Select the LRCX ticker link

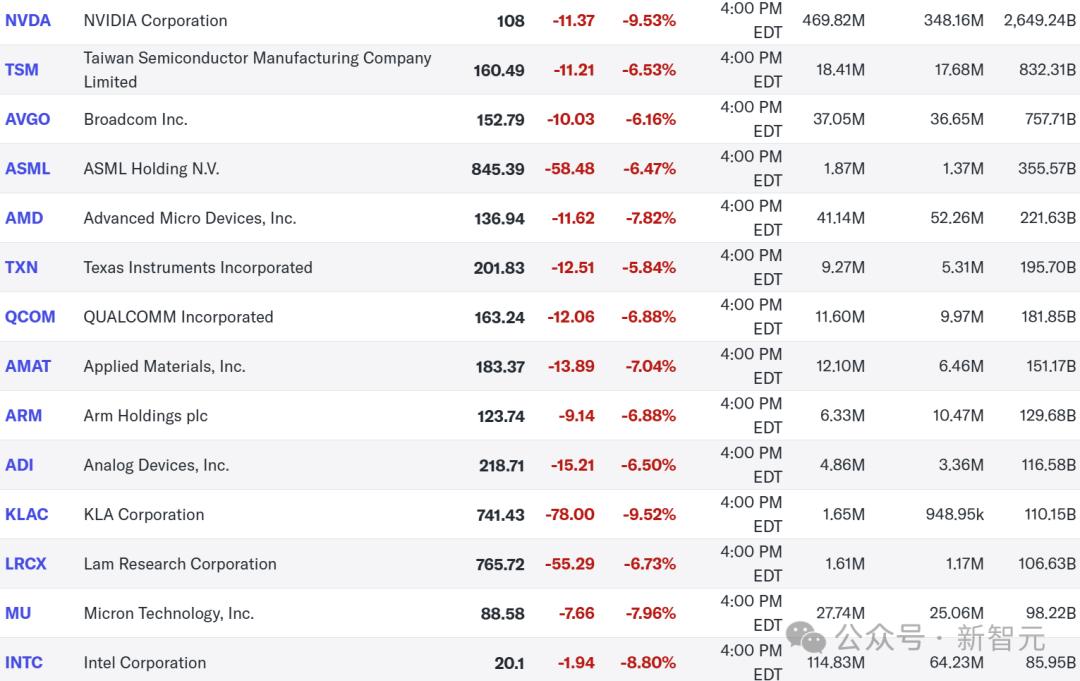(26, 564)
